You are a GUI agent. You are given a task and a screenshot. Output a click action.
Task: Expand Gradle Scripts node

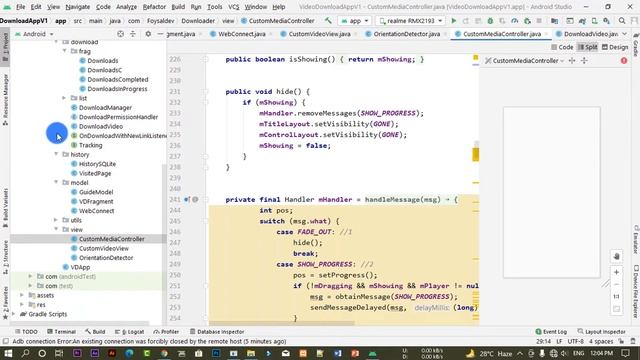14,314
